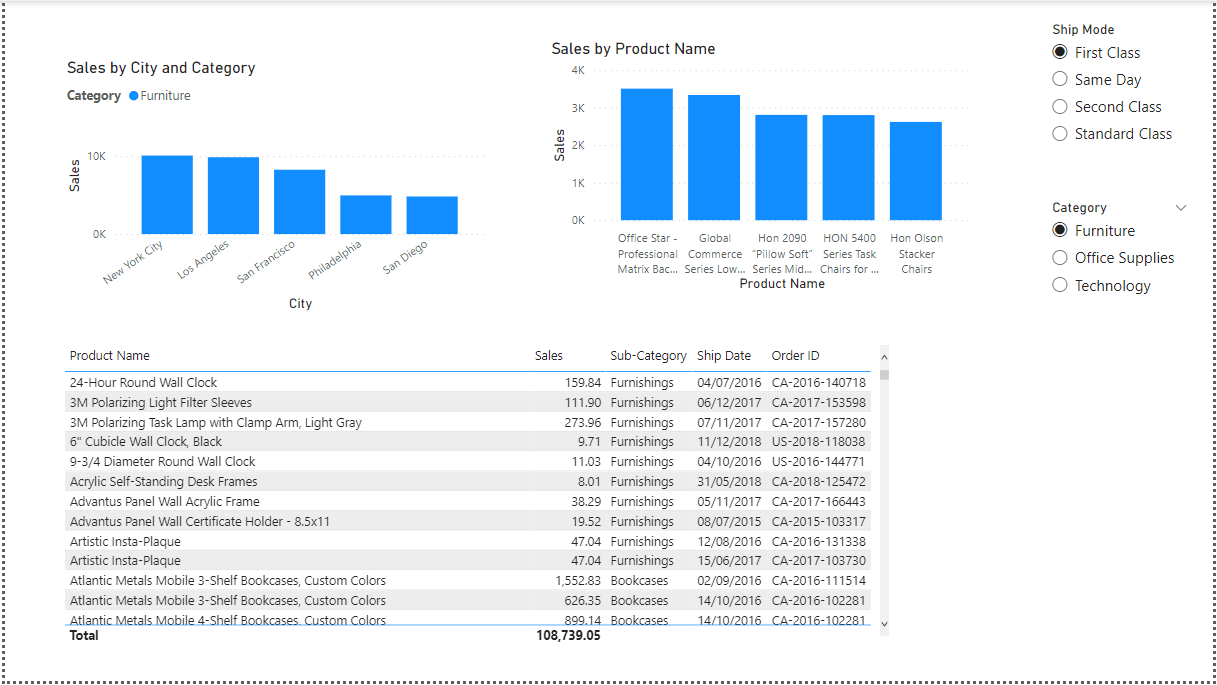Select the 24-Hour Round Wall Clock row
Screen dimensions: 1217x685
467,382
